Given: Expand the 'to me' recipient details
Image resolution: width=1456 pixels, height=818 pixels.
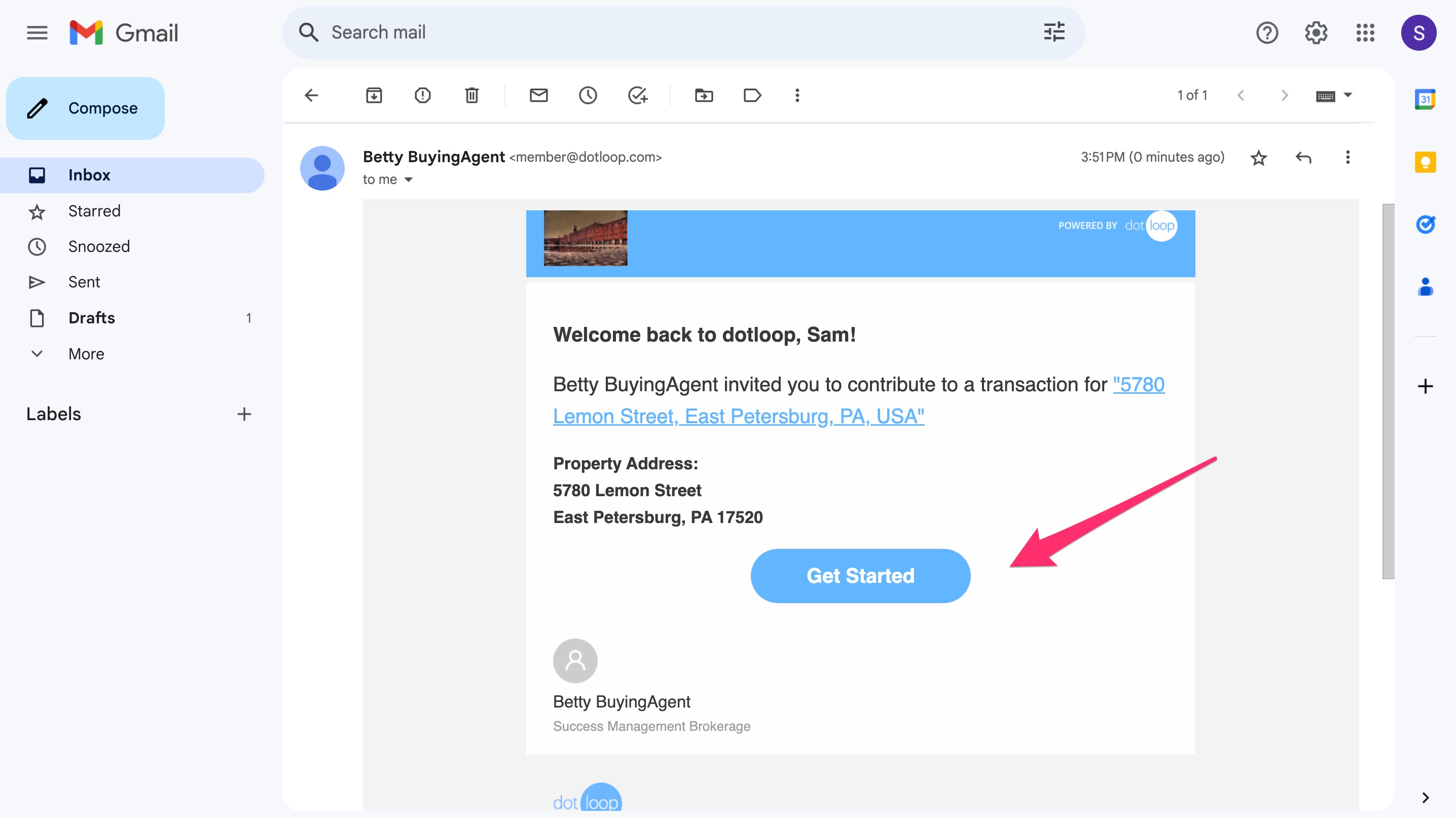Looking at the screenshot, I should click(408, 179).
